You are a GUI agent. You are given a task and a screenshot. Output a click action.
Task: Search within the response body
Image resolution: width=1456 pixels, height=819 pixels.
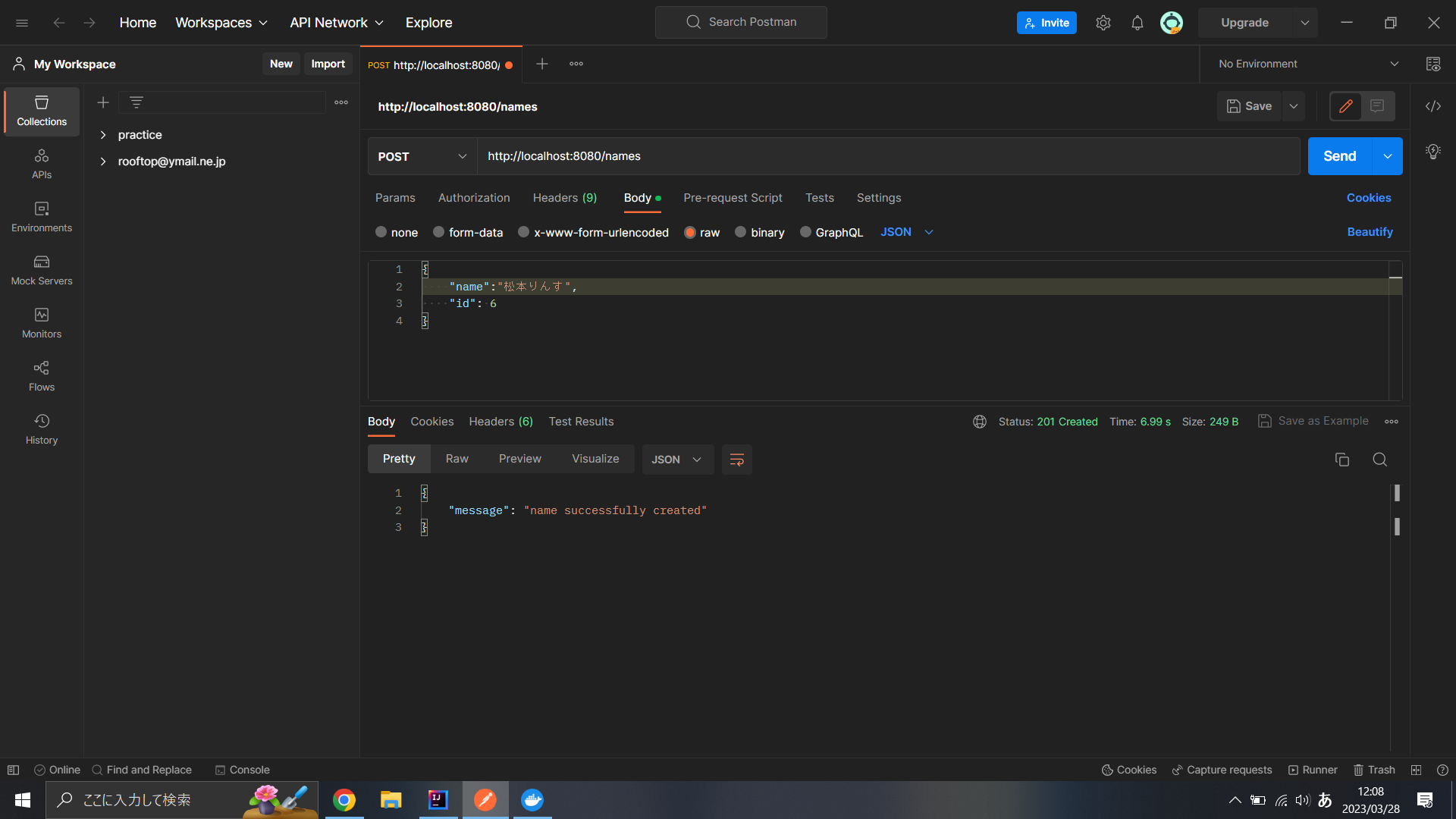(1380, 460)
